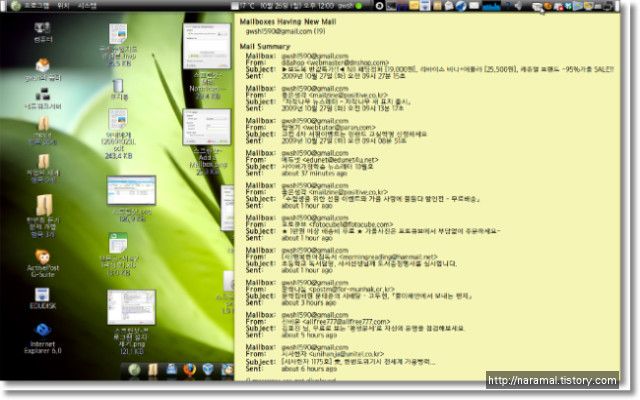Open the 243.4 KB odt file icon
This screenshot has width=640, height=400.
(118, 119)
